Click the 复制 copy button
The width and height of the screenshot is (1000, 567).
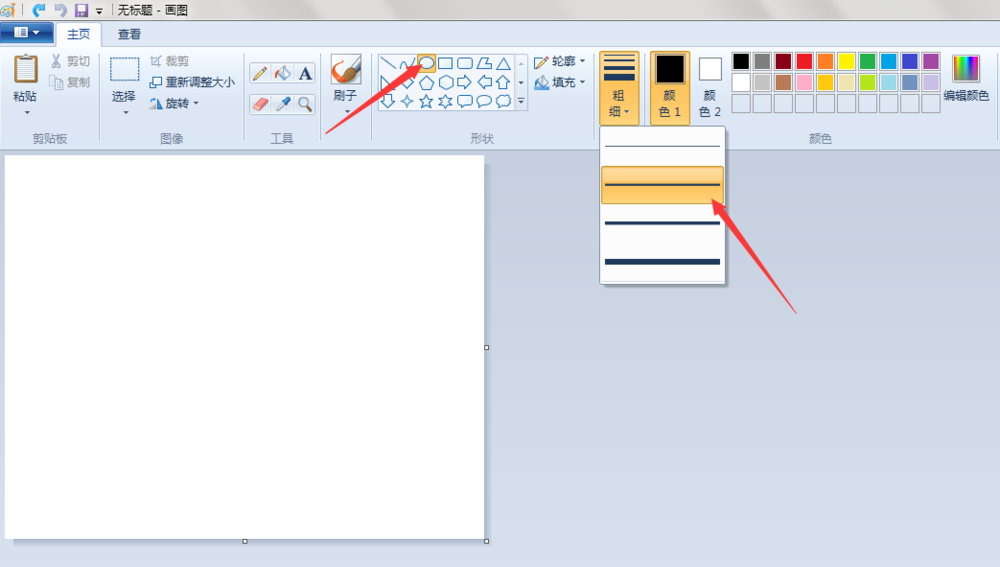(71, 82)
